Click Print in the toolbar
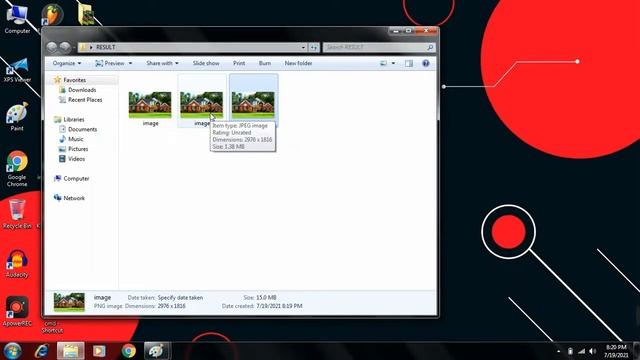This screenshot has height=360, width=640. pos(239,63)
